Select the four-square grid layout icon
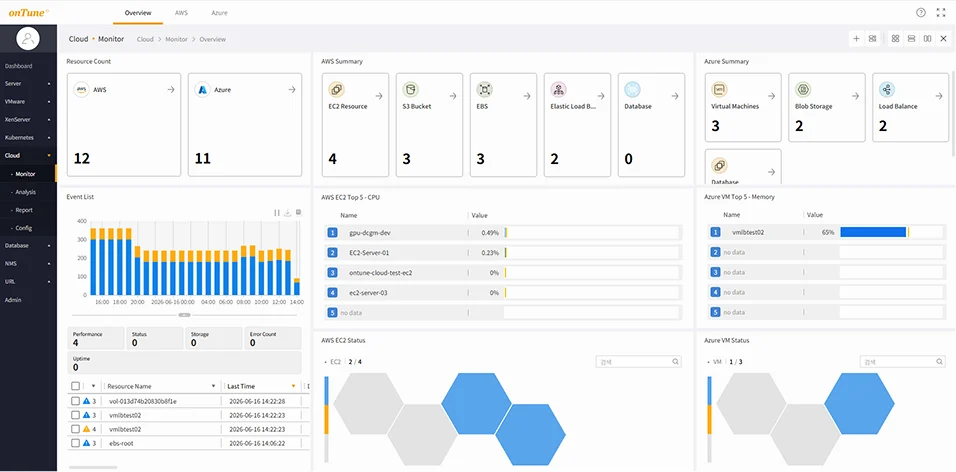The image size is (956, 472). [x=895, y=38]
